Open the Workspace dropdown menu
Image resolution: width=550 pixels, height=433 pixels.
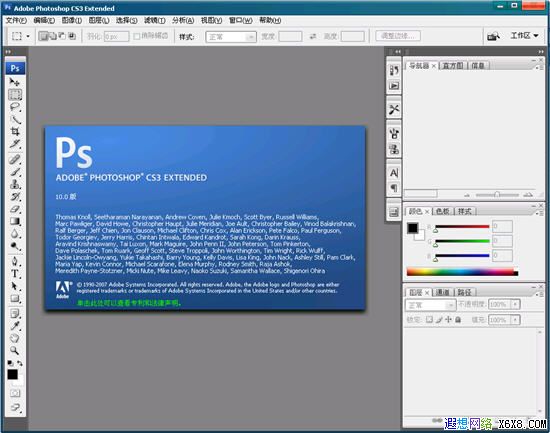pyautogui.click(x=524, y=35)
